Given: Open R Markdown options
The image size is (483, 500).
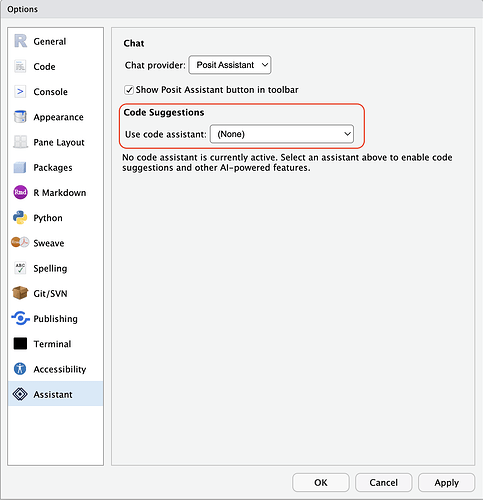Looking at the screenshot, I should click(x=56, y=193).
